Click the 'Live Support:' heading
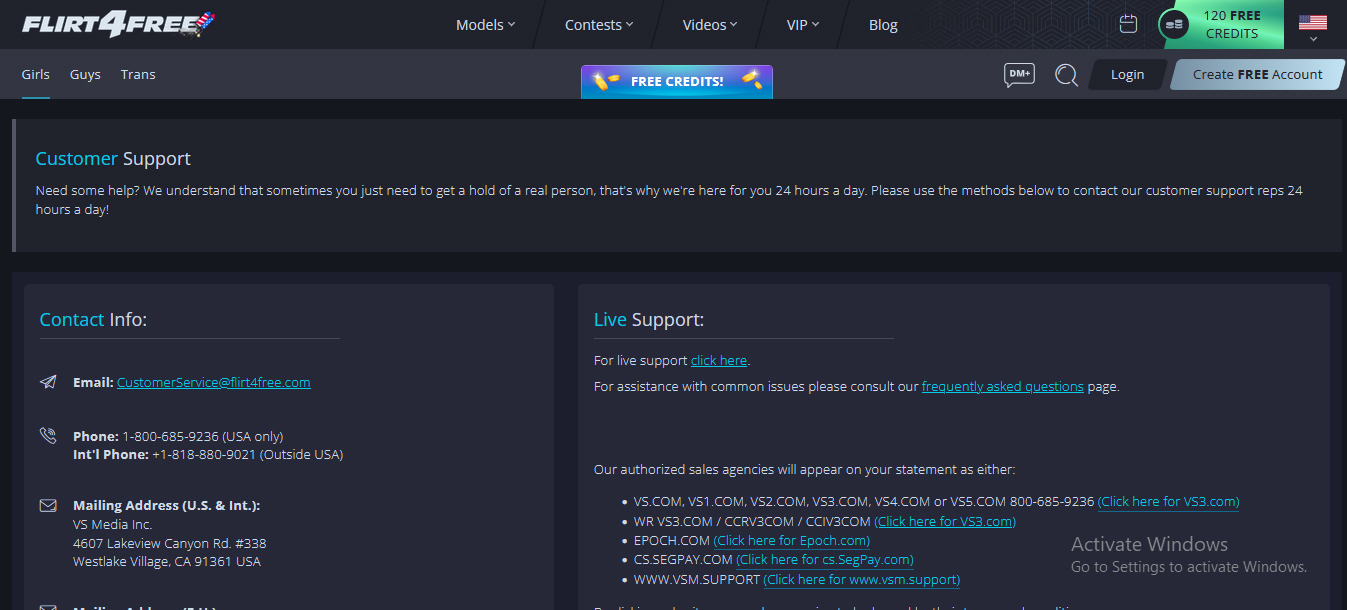1347x610 pixels. click(x=649, y=320)
